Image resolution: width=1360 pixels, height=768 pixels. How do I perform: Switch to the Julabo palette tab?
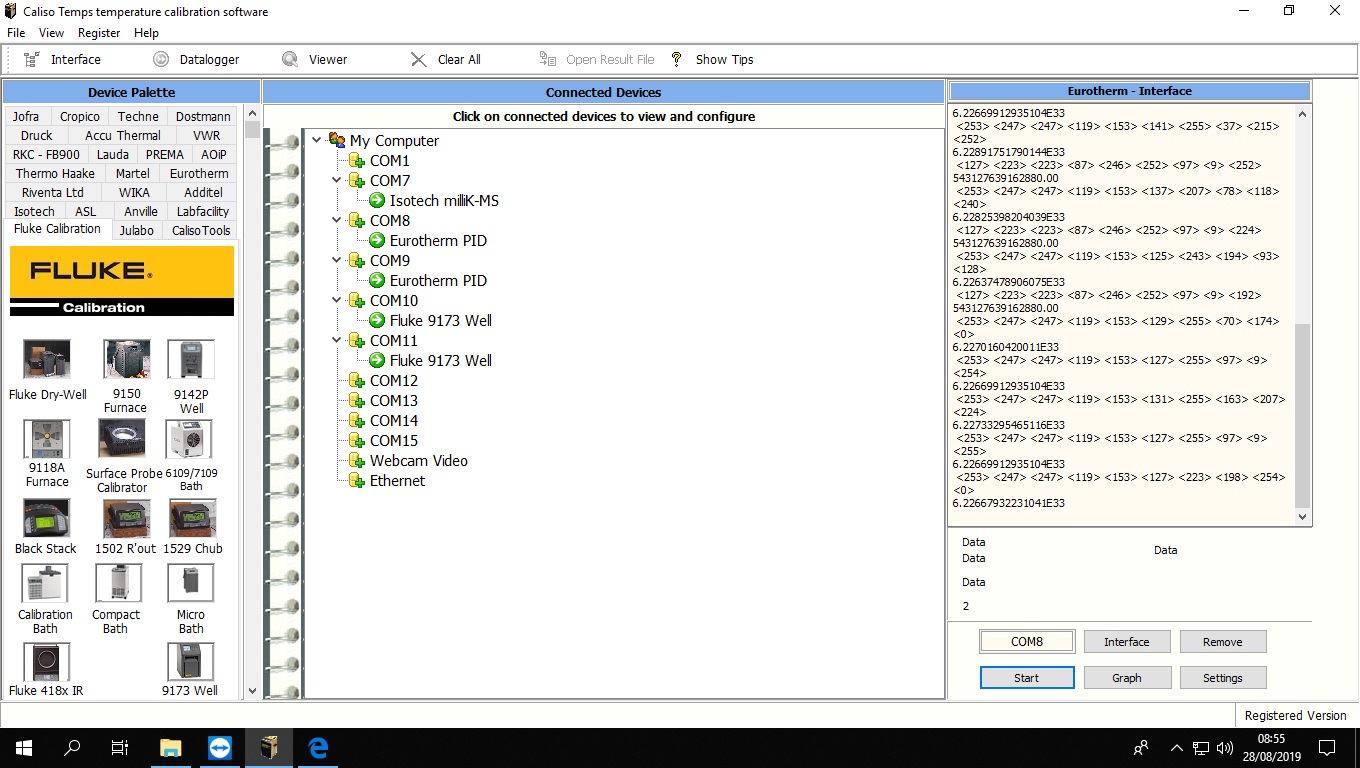click(x=137, y=230)
